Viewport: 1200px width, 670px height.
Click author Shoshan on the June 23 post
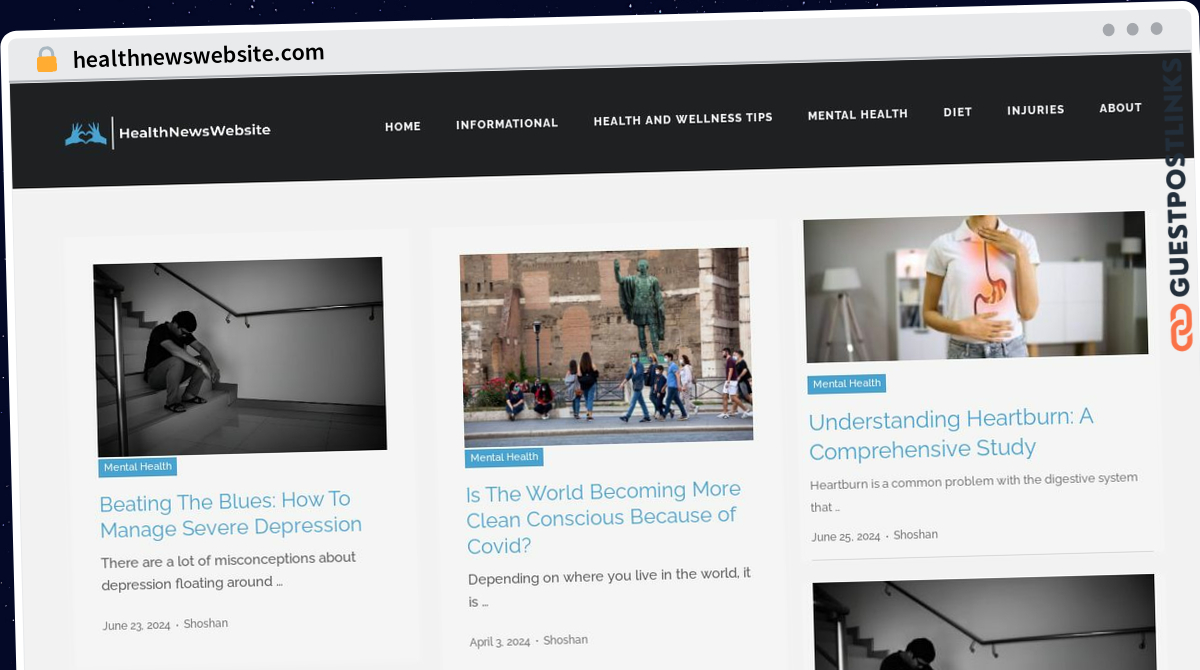(206, 624)
